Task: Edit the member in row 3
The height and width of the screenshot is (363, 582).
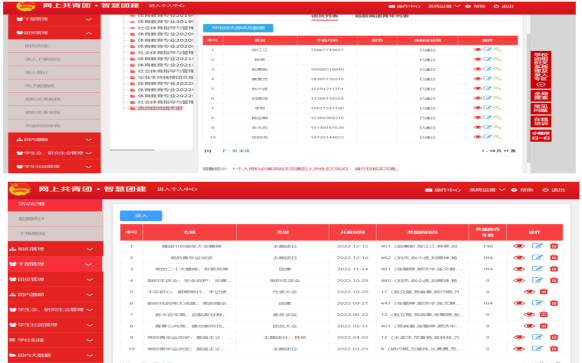Action: pos(487,69)
